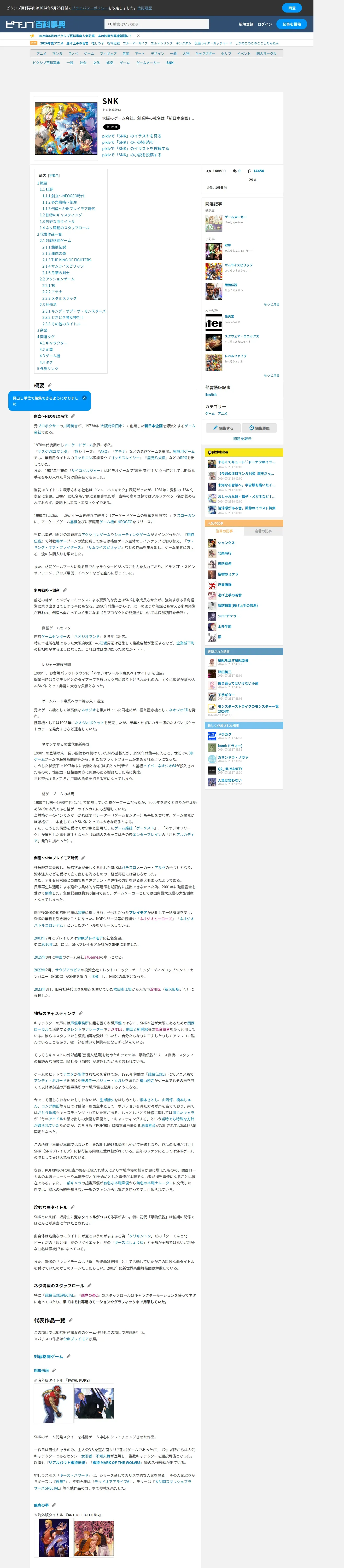Click the 編集する edit button
Viewport: 344px width, 1568px height.
tap(223, 428)
